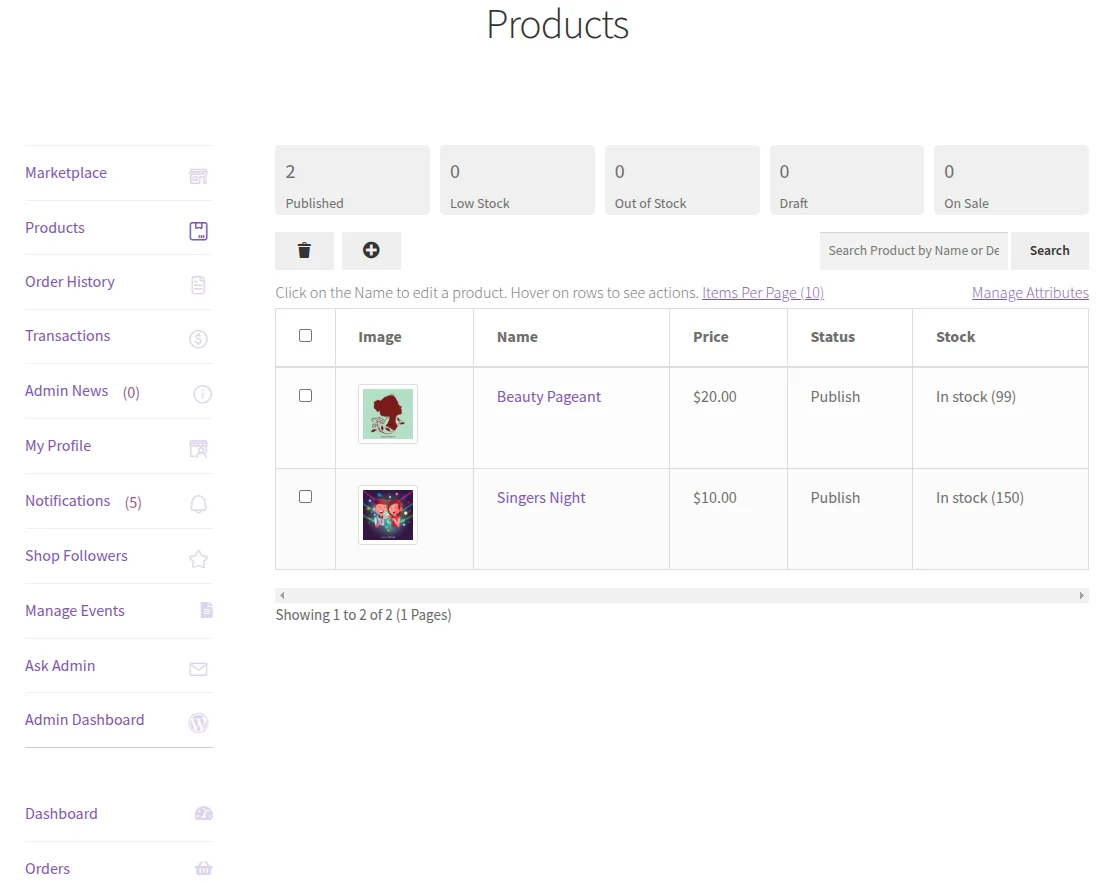This screenshot has width=1113, height=884.
Task: Open the Manage Attributes link
Action: pos(1030,292)
